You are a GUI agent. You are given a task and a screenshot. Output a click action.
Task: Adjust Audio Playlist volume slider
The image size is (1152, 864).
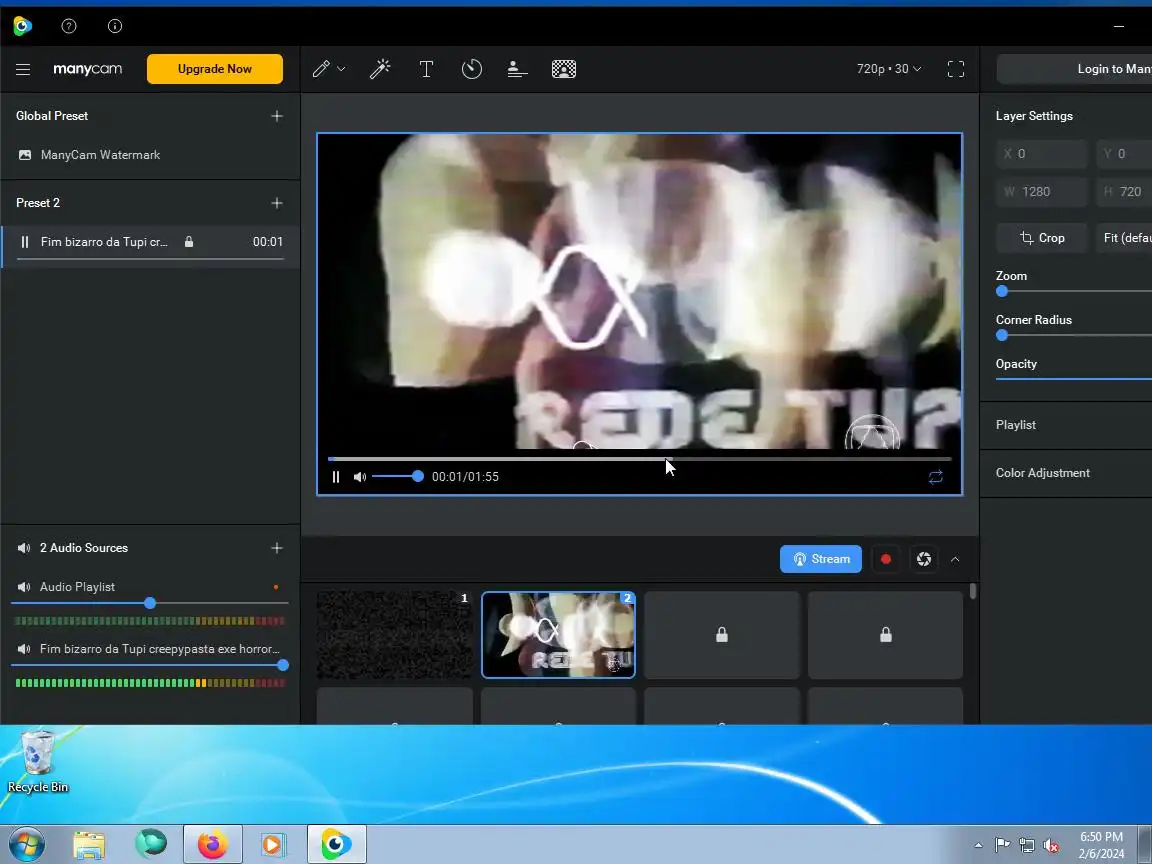tap(150, 603)
